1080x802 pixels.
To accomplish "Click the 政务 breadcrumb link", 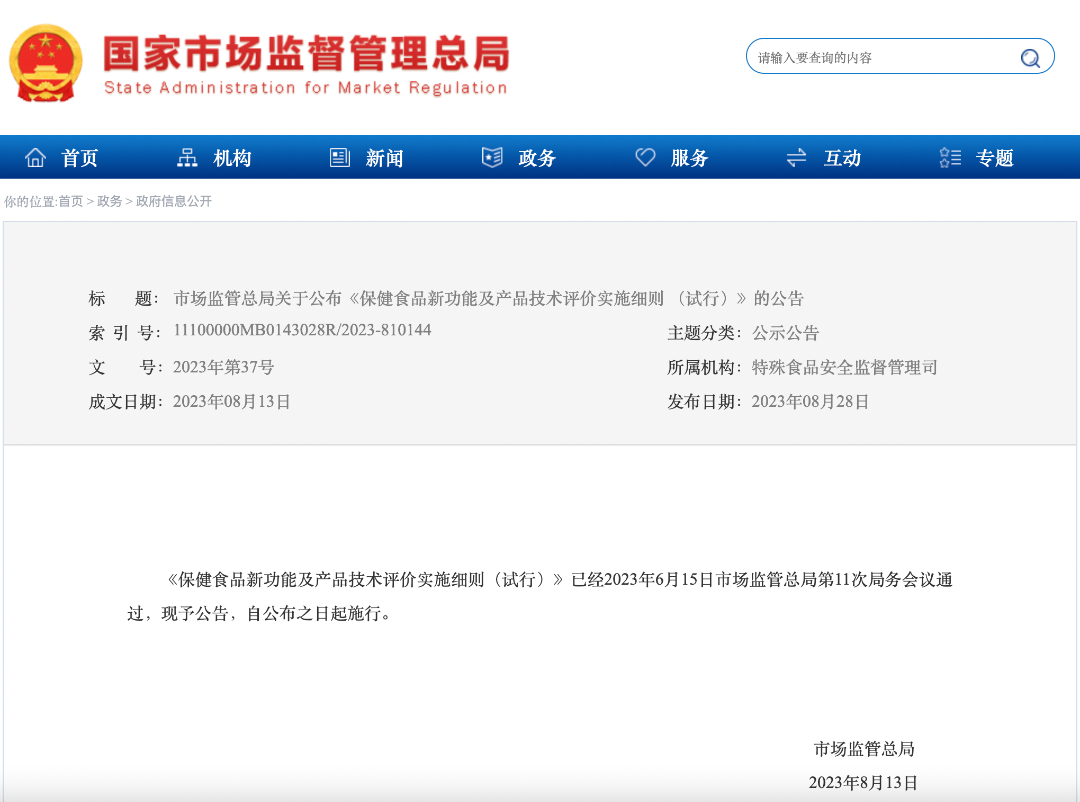I will (109, 201).
